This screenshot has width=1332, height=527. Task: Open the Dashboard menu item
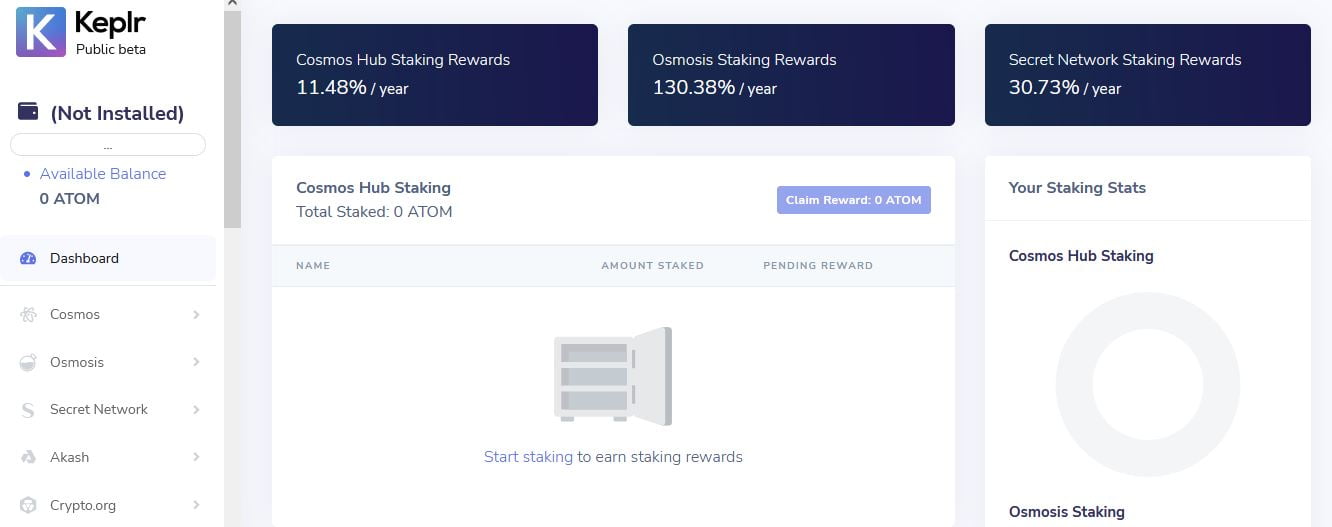pyautogui.click(x=85, y=258)
